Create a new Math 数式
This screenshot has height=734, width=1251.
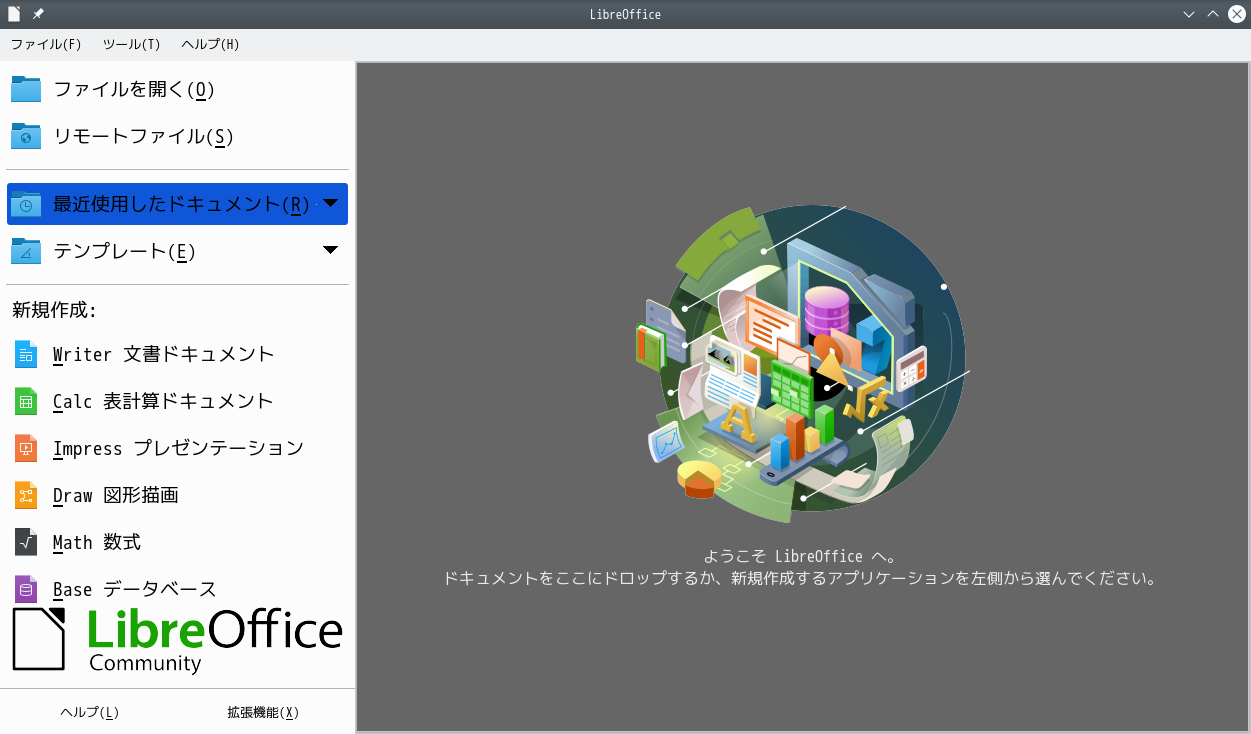pos(178,542)
